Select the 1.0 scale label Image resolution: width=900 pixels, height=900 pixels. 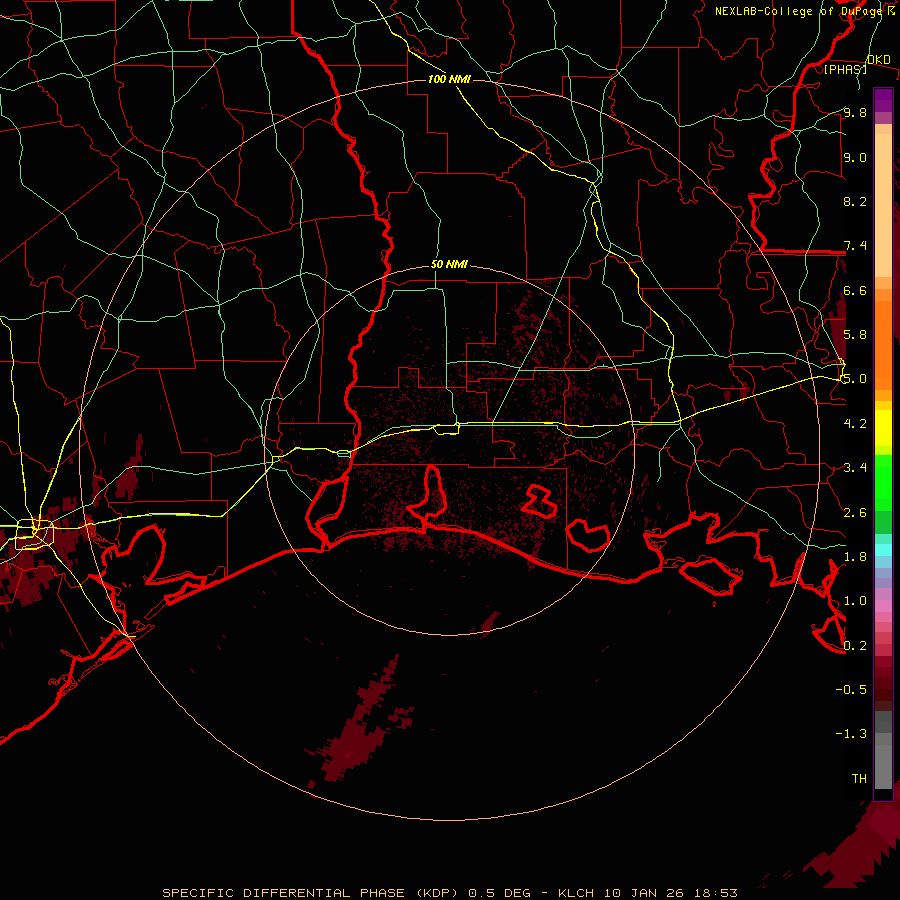(x=855, y=600)
